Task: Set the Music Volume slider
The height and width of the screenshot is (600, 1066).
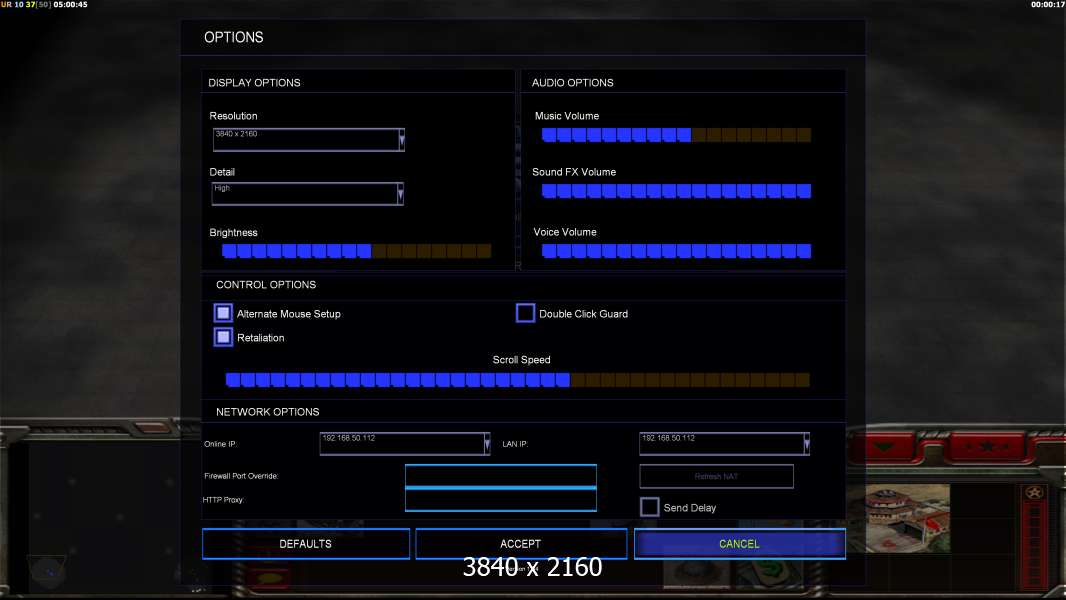Action: [x=676, y=135]
